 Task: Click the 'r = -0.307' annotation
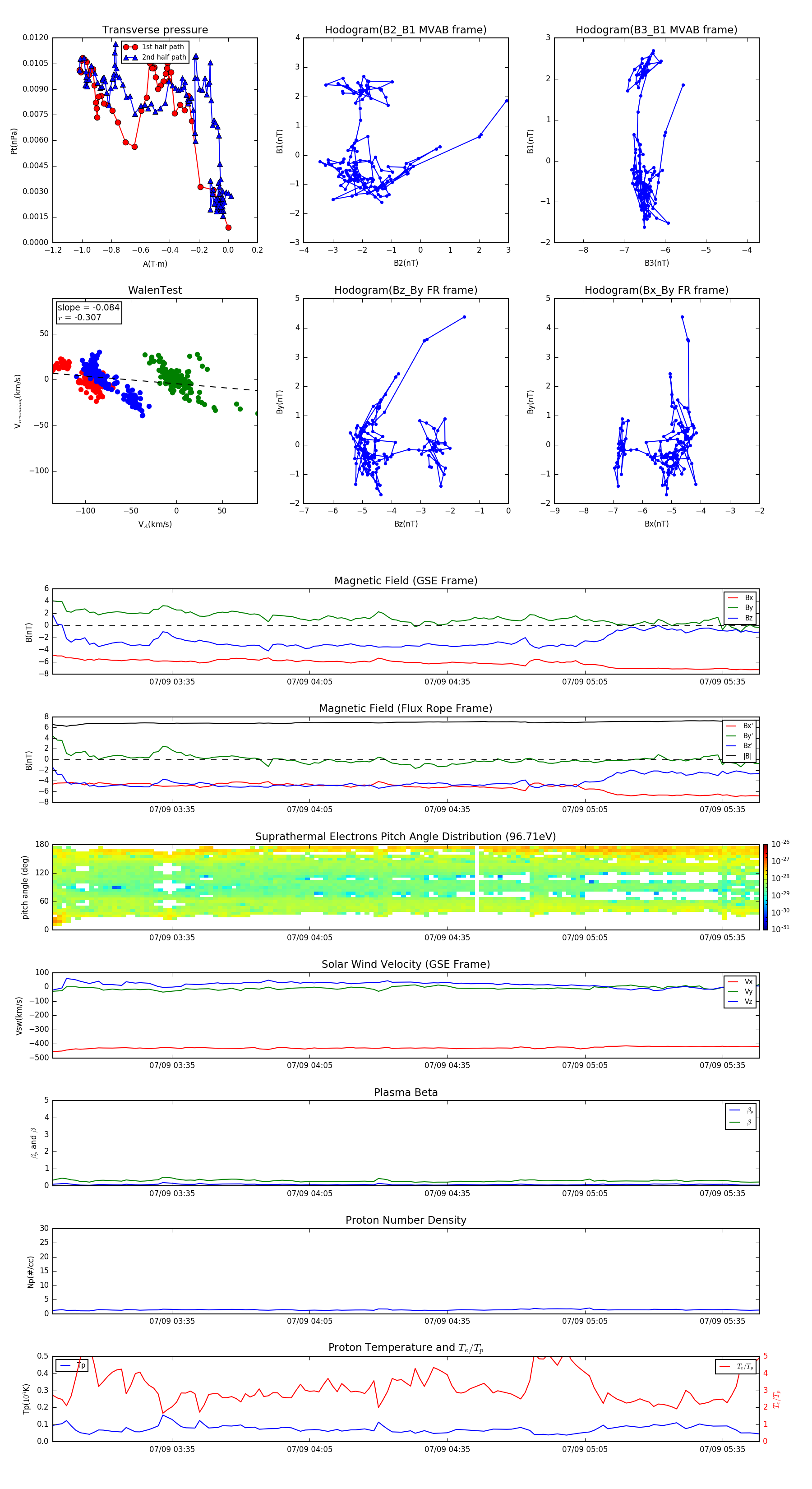pyautogui.click(x=80, y=317)
